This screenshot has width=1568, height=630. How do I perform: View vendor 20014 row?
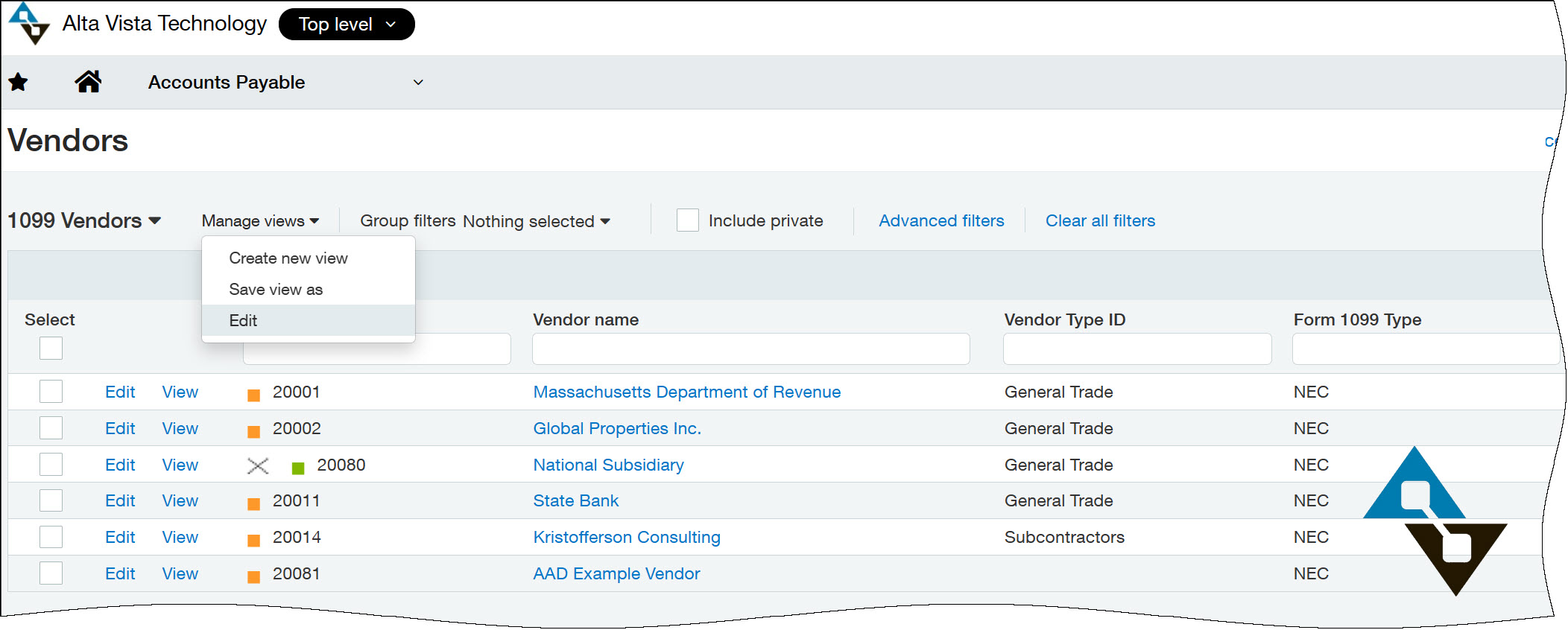coord(180,537)
